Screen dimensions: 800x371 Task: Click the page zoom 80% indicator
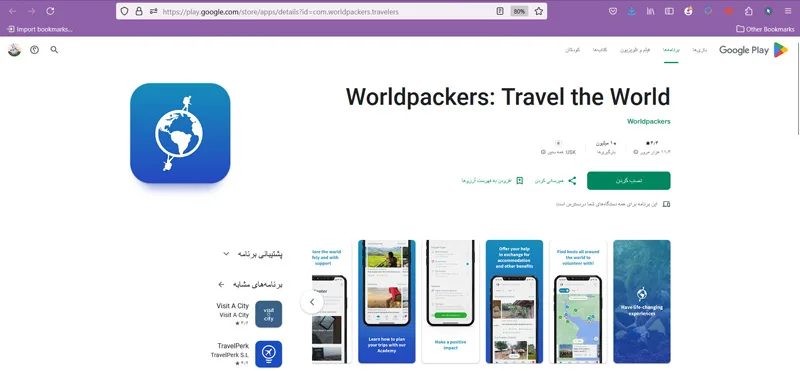(x=519, y=11)
